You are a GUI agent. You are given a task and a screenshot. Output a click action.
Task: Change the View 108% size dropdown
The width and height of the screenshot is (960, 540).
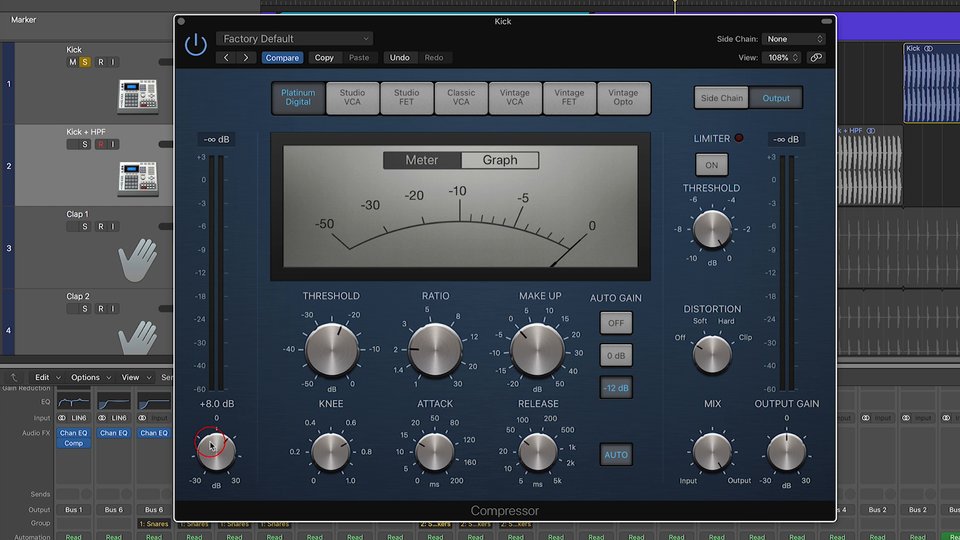click(x=781, y=58)
